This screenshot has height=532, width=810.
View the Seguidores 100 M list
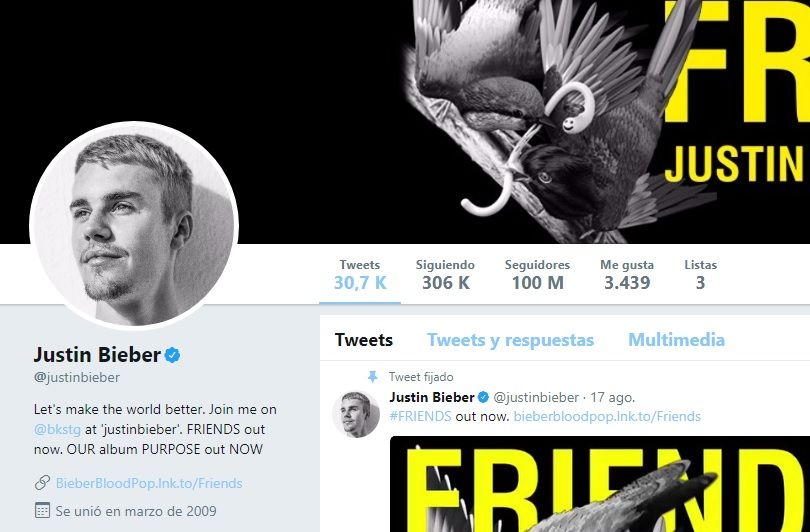tap(537, 275)
